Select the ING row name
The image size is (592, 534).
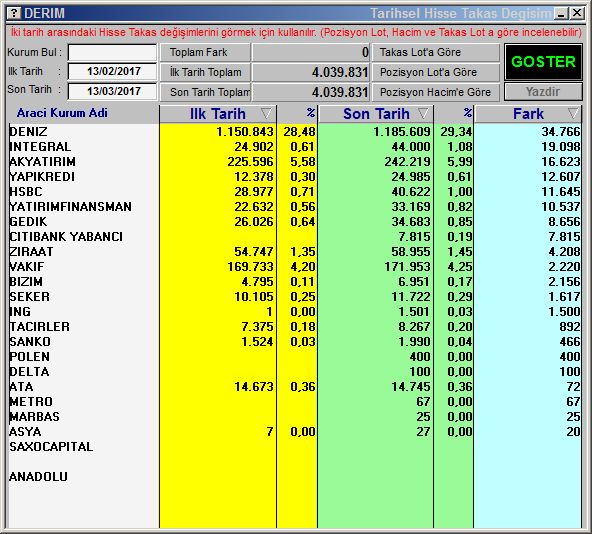click(20, 312)
